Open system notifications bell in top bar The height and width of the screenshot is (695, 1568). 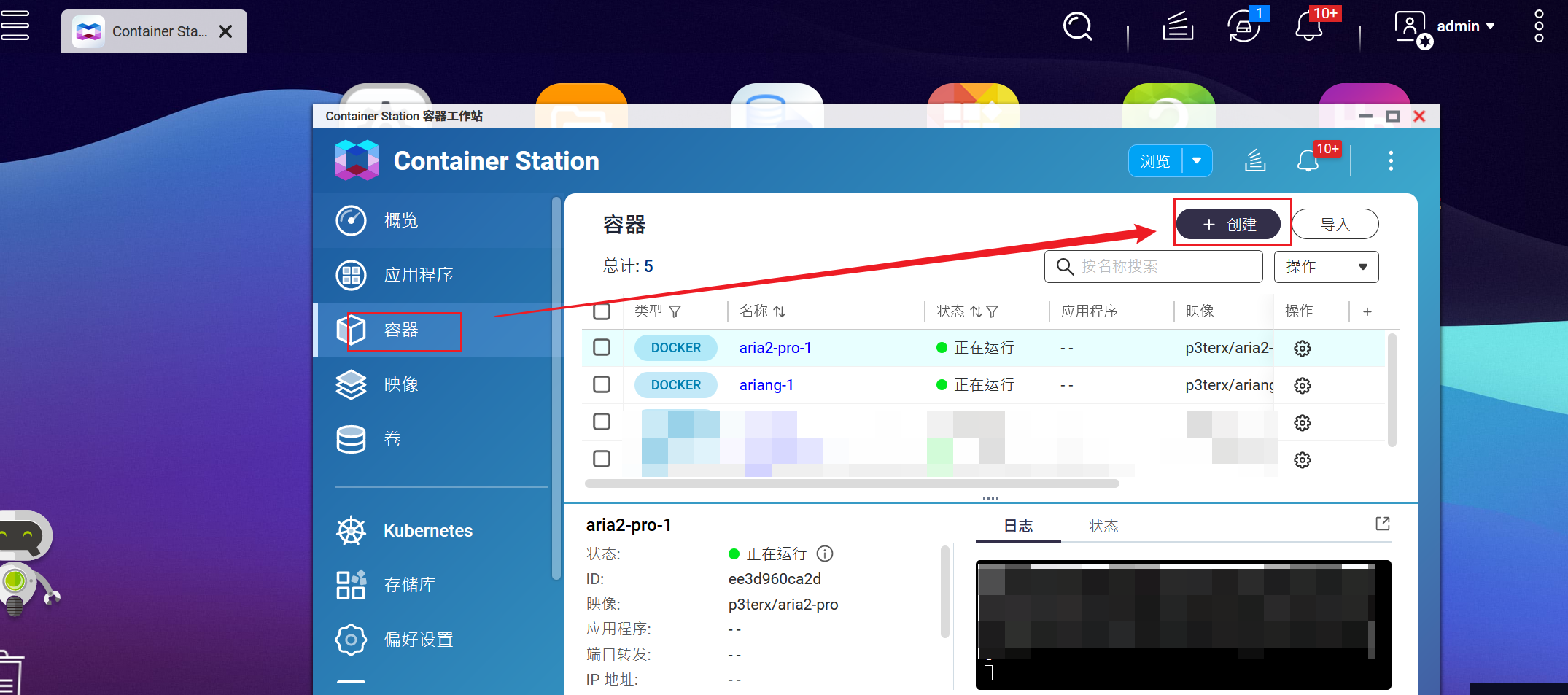point(1309,27)
